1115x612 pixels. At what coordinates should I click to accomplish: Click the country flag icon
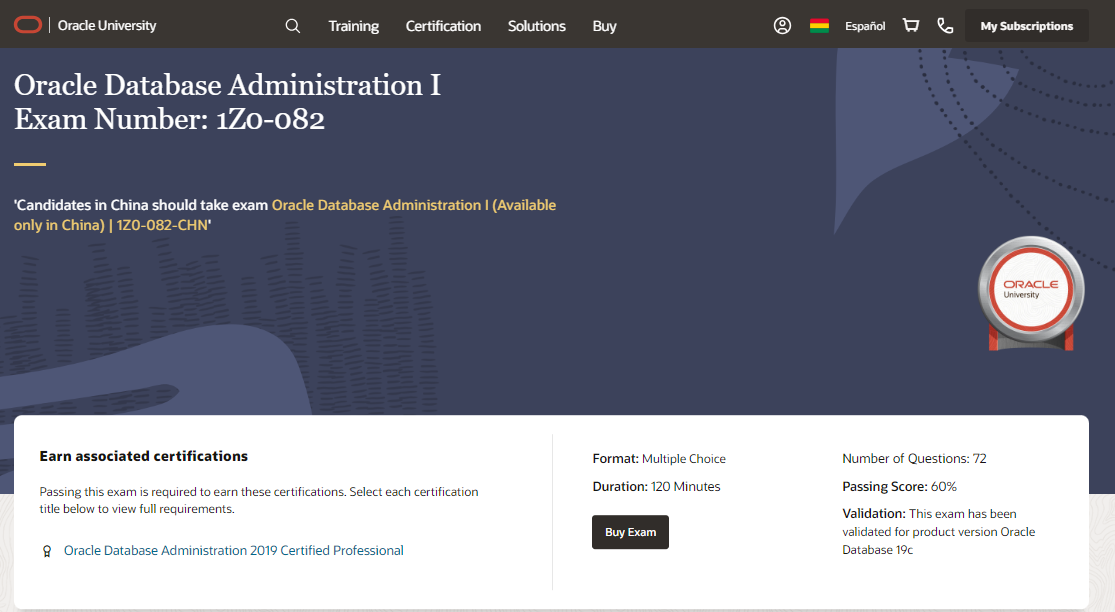819,26
